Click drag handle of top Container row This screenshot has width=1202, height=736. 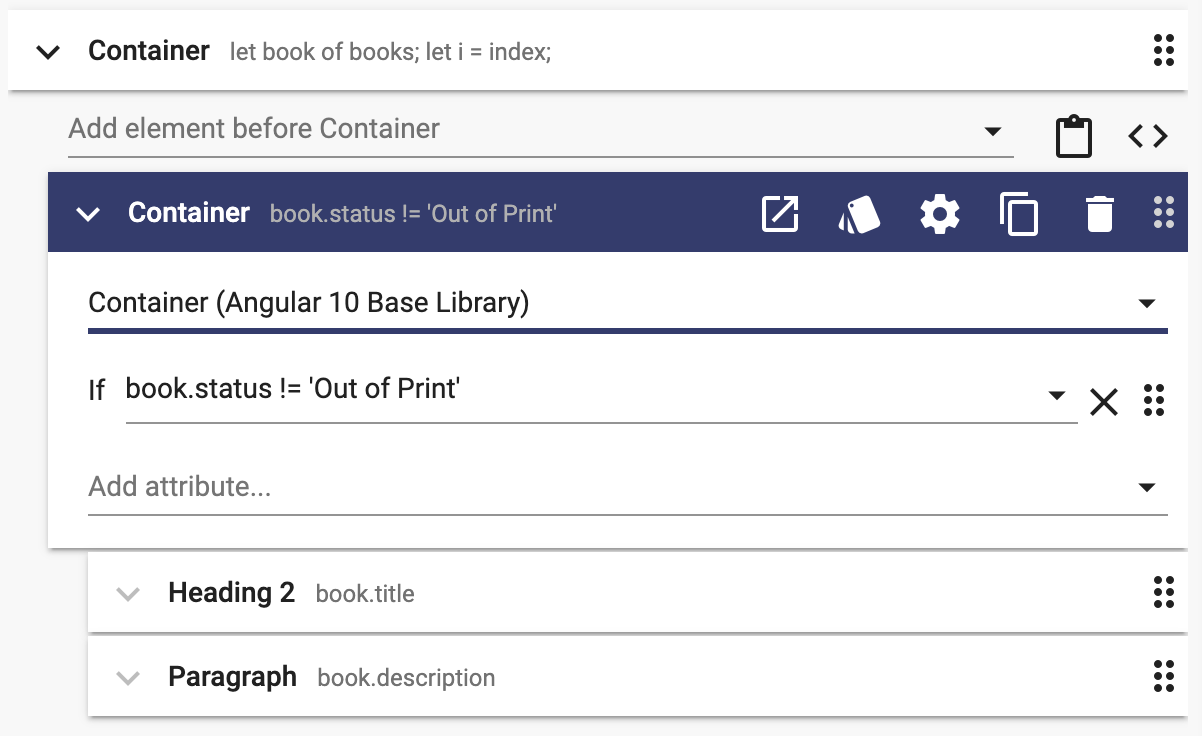1163,50
